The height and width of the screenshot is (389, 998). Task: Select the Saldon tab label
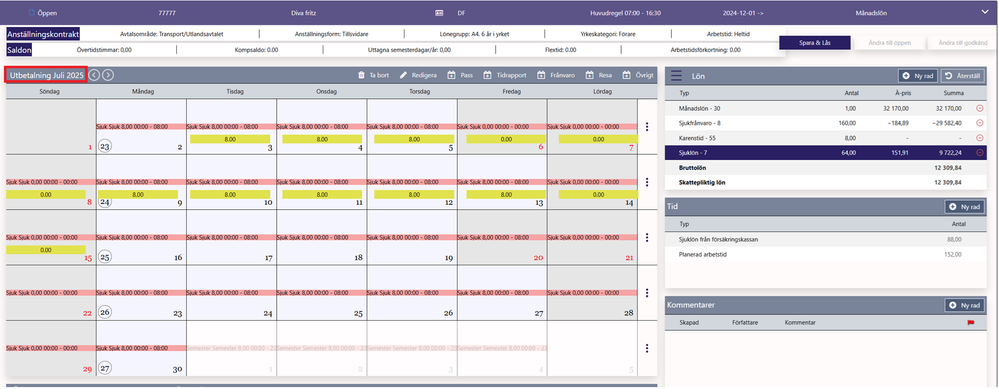(19, 49)
